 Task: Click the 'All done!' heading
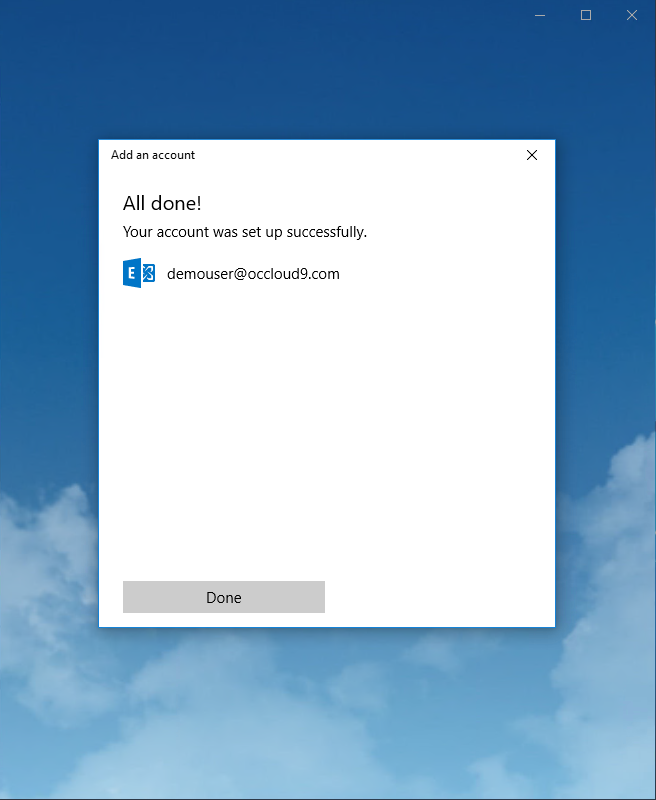[x=162, y=203]
